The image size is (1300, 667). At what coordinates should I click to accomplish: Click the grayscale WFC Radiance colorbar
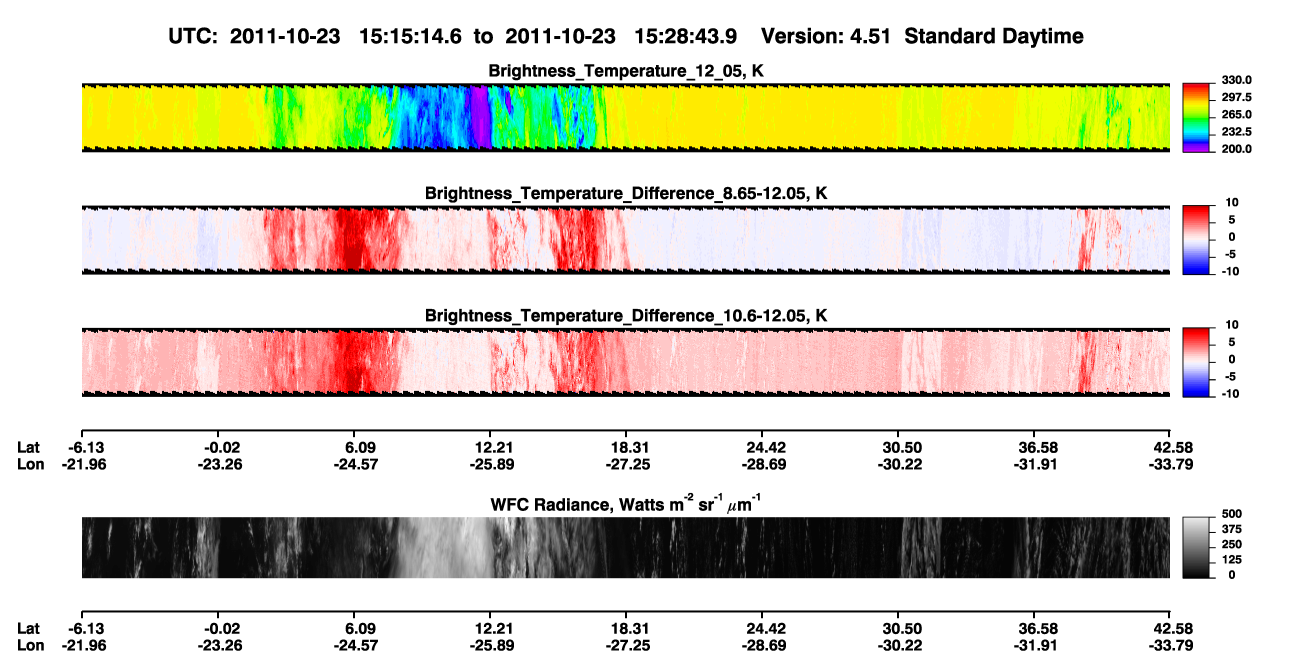1196,547
